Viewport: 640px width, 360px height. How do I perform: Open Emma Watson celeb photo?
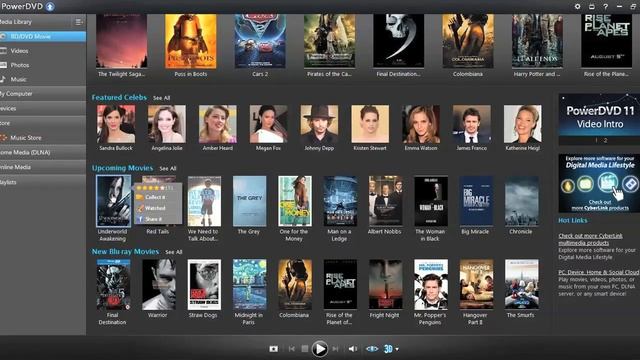tap(421, 124)
